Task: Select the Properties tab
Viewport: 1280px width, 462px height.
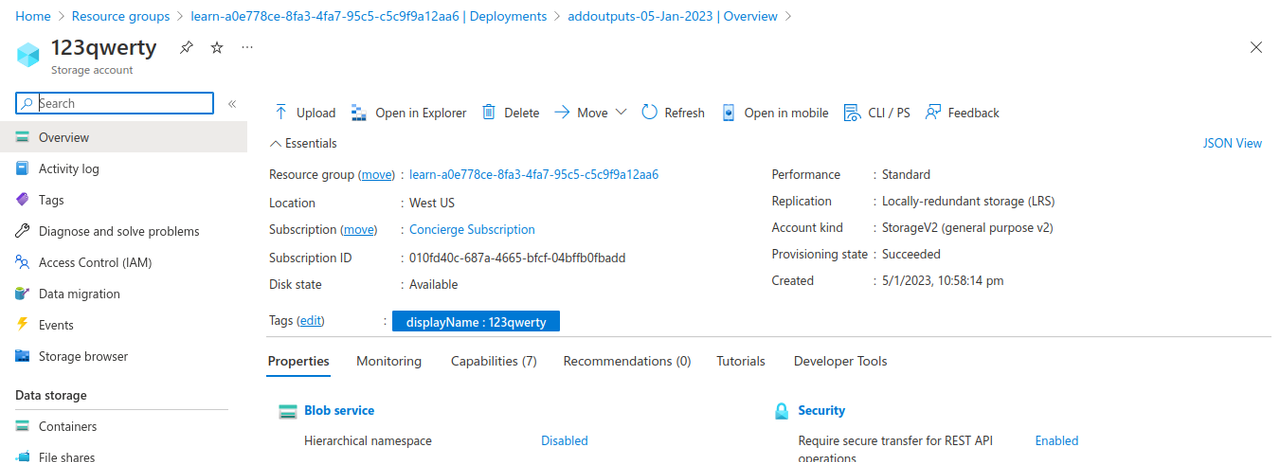Action: (298, 361)
